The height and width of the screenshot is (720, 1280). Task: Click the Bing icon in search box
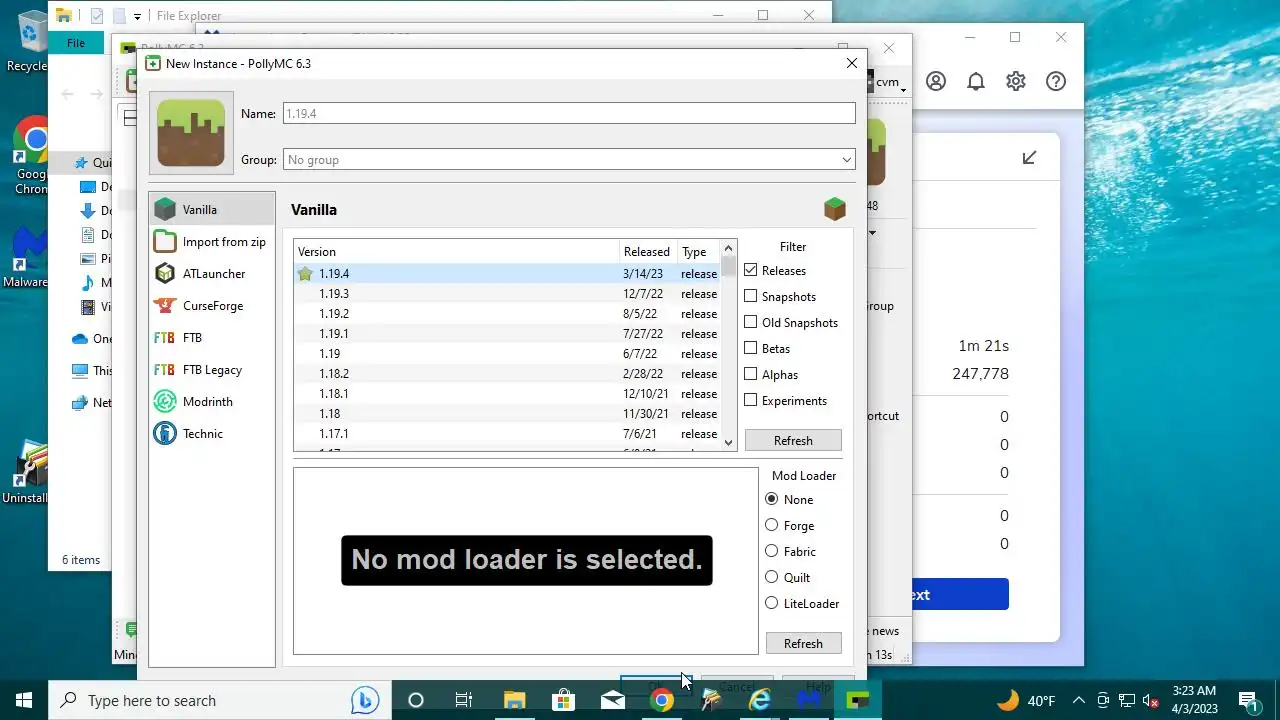tap(365, 700)
